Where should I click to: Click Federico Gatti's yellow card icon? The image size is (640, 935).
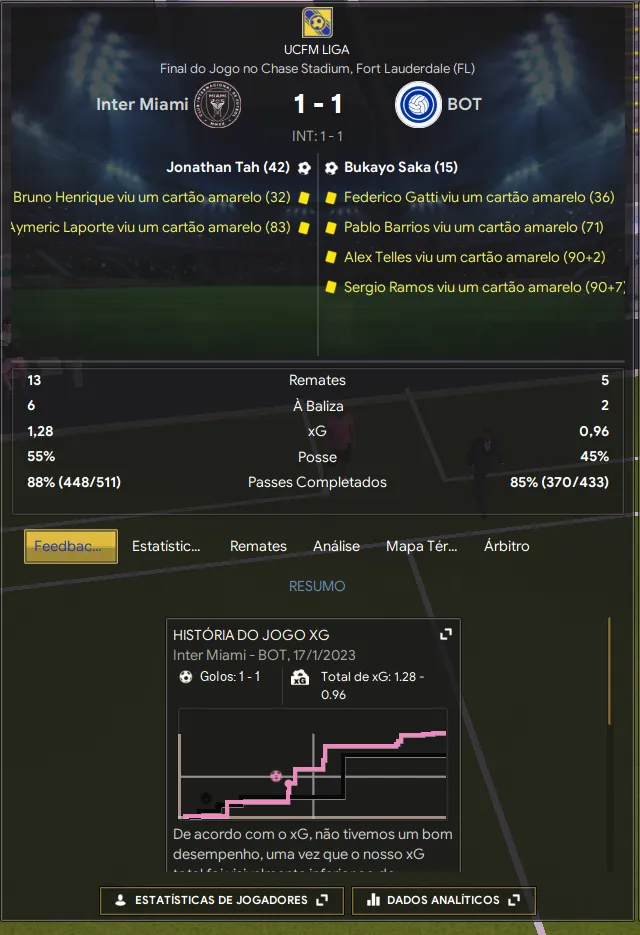330,198
